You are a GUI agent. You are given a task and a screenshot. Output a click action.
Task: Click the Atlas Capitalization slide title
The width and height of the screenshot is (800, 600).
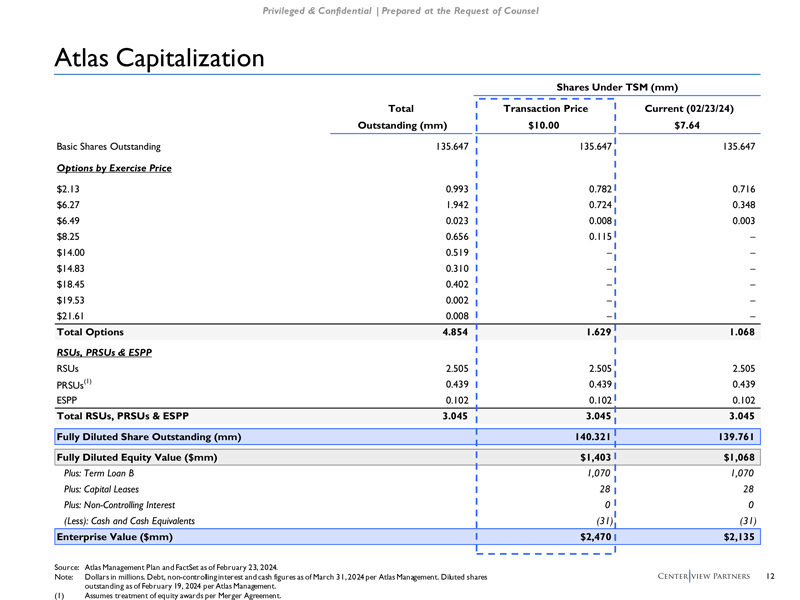(159, 58)
